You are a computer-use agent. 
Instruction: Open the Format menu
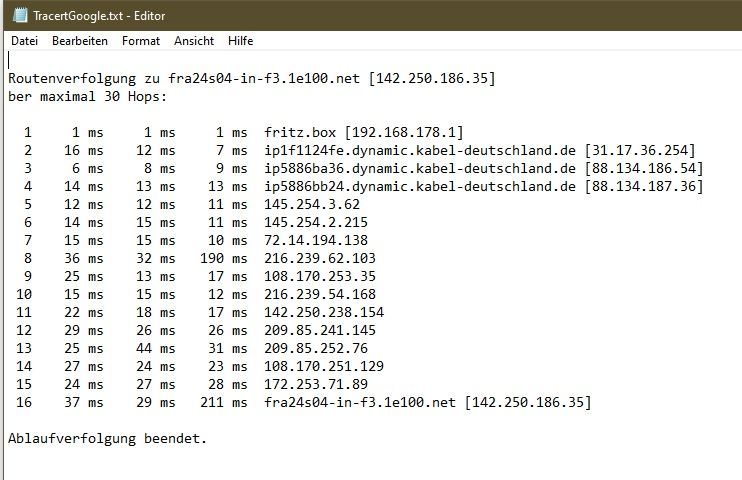click(x=141, y=41)
